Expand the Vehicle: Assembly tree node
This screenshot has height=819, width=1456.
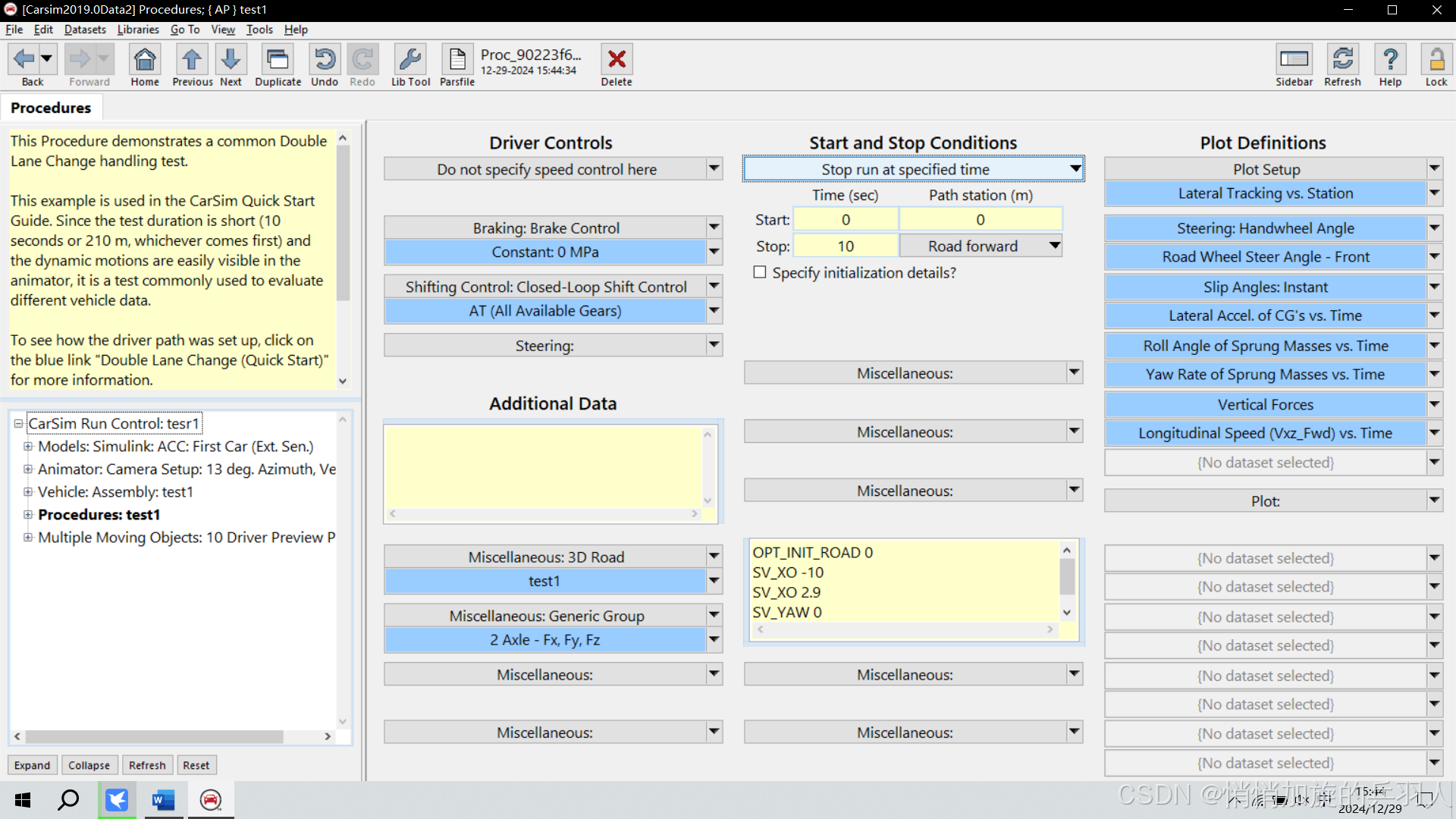(28, 492)
